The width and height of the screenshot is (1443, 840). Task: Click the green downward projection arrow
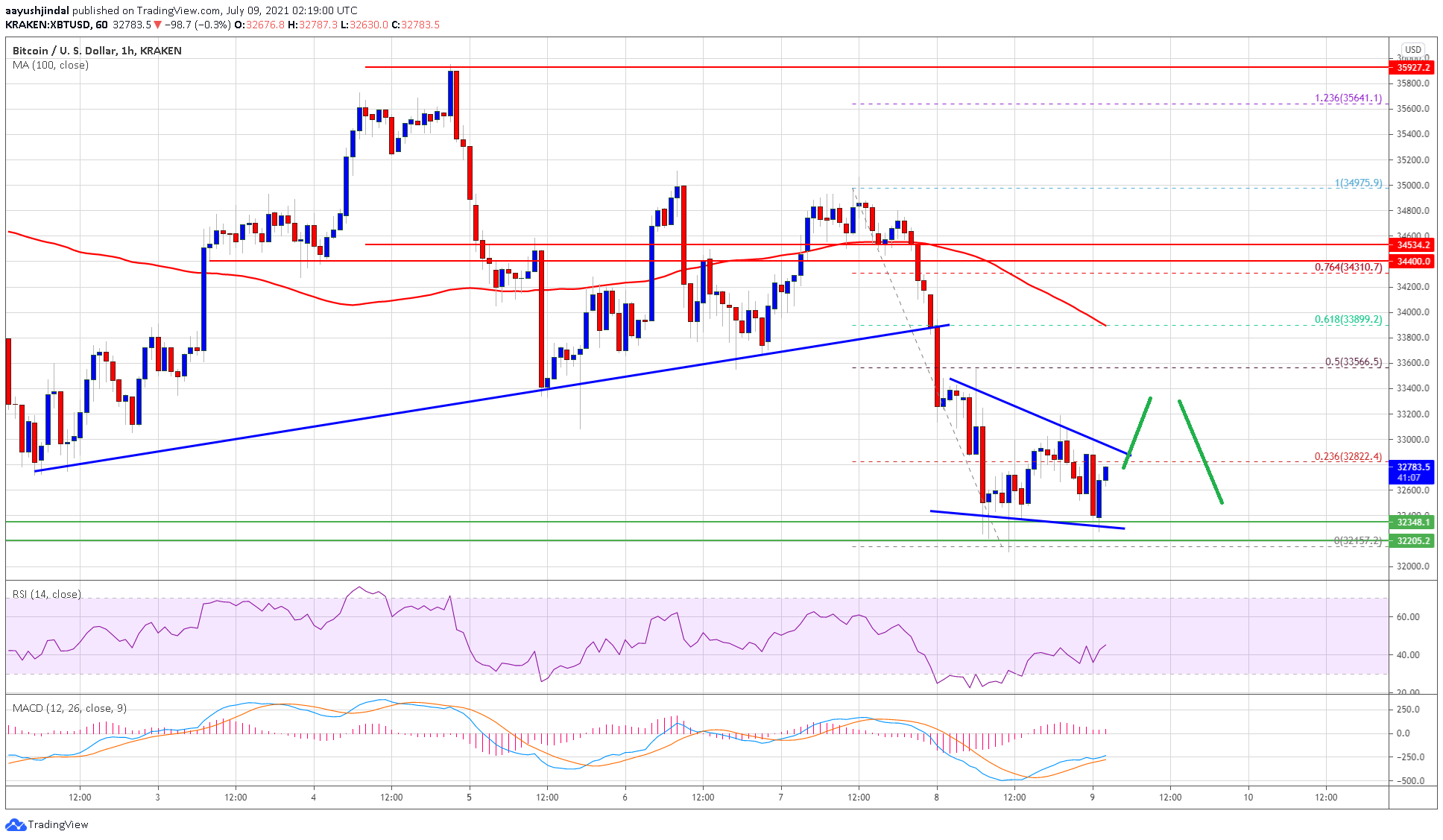(x=1200, y=452)
